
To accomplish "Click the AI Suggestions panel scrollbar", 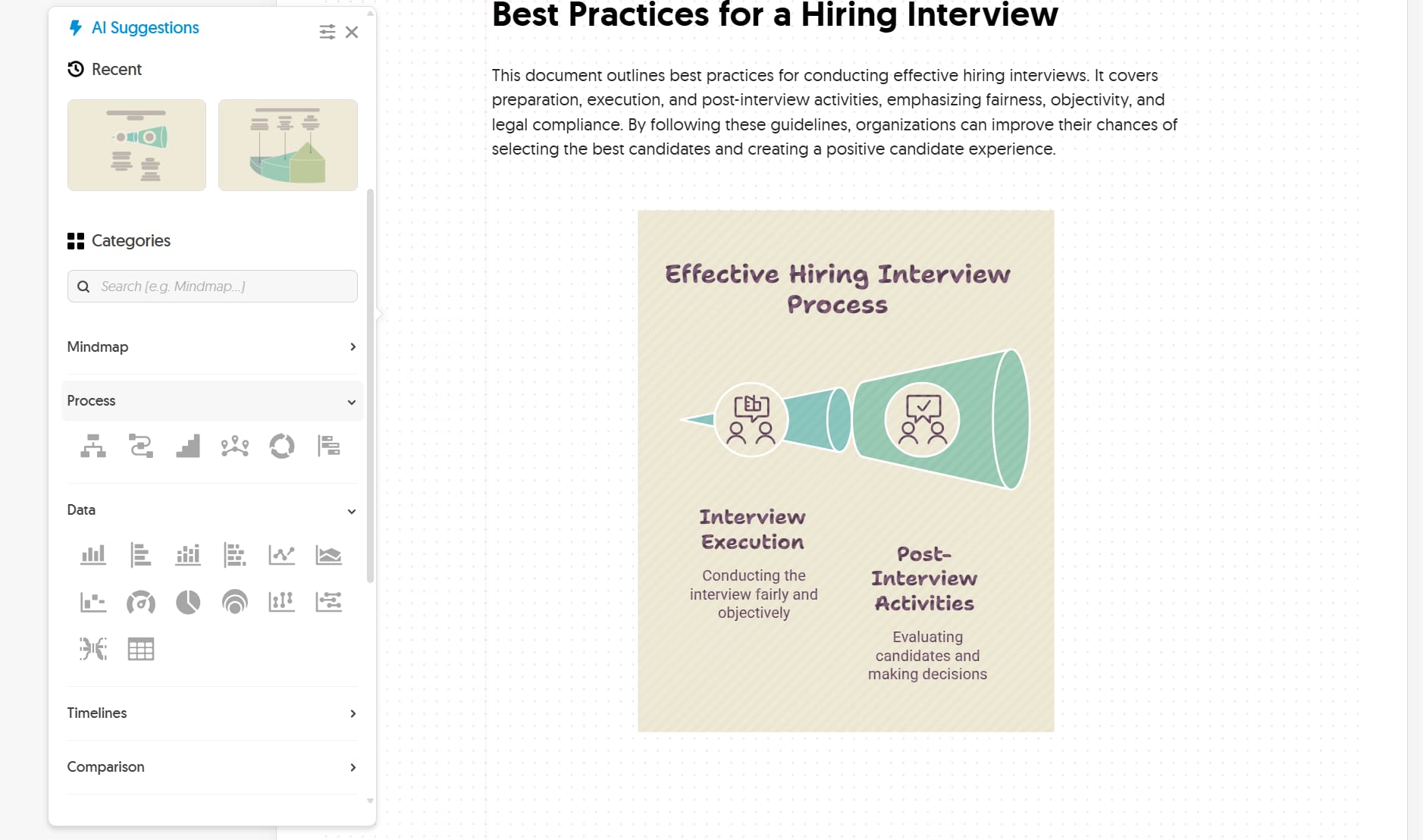I will 370,387.
